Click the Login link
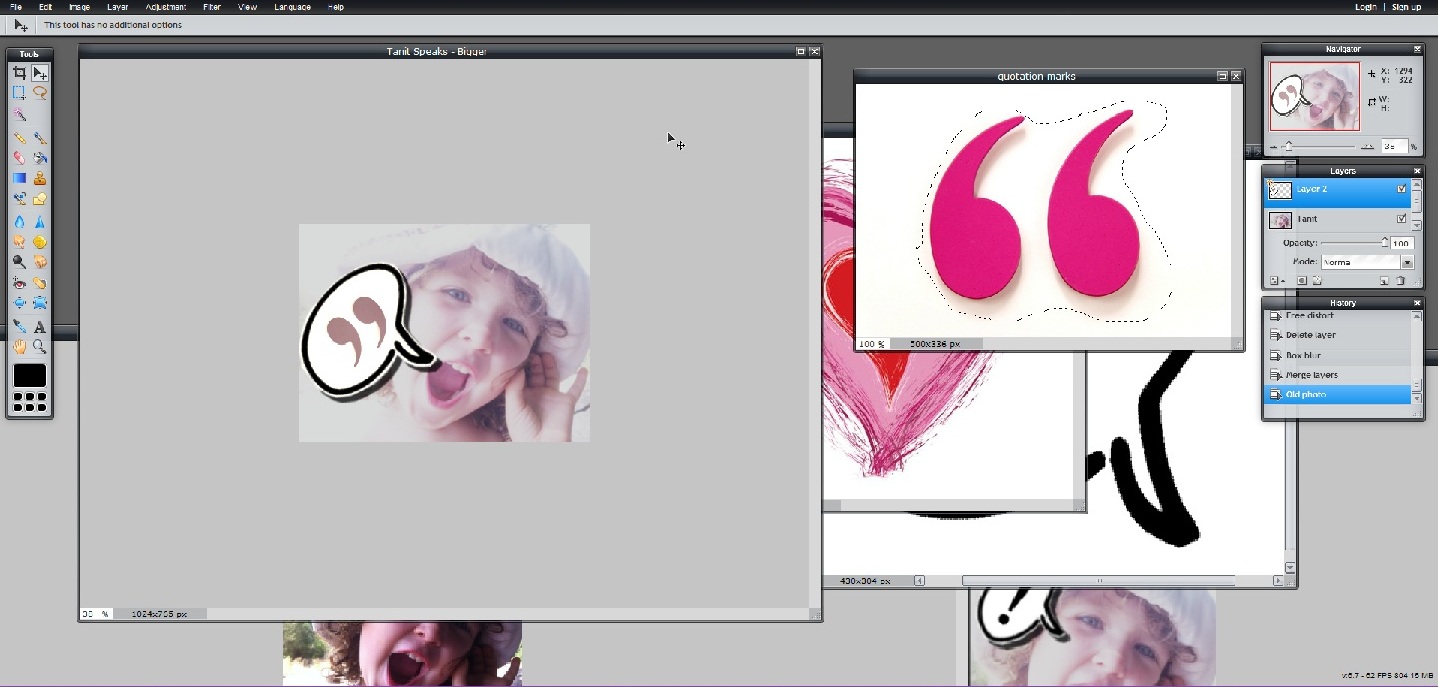Viewport: 1439px width, 687px height. [1365, 7]
